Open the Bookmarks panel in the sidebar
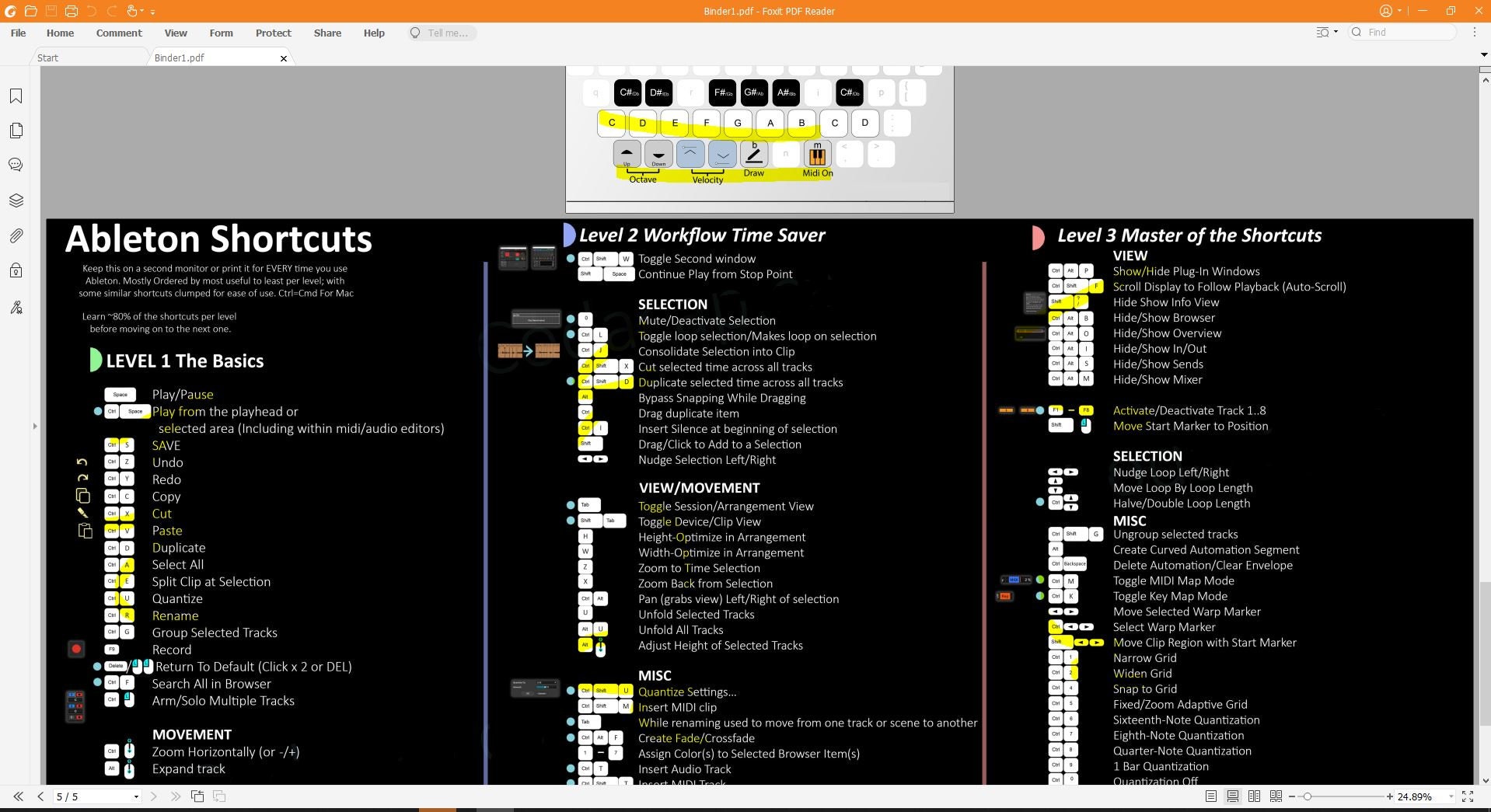This screenshot has height=812, width=1491. (x=16, y=96)
